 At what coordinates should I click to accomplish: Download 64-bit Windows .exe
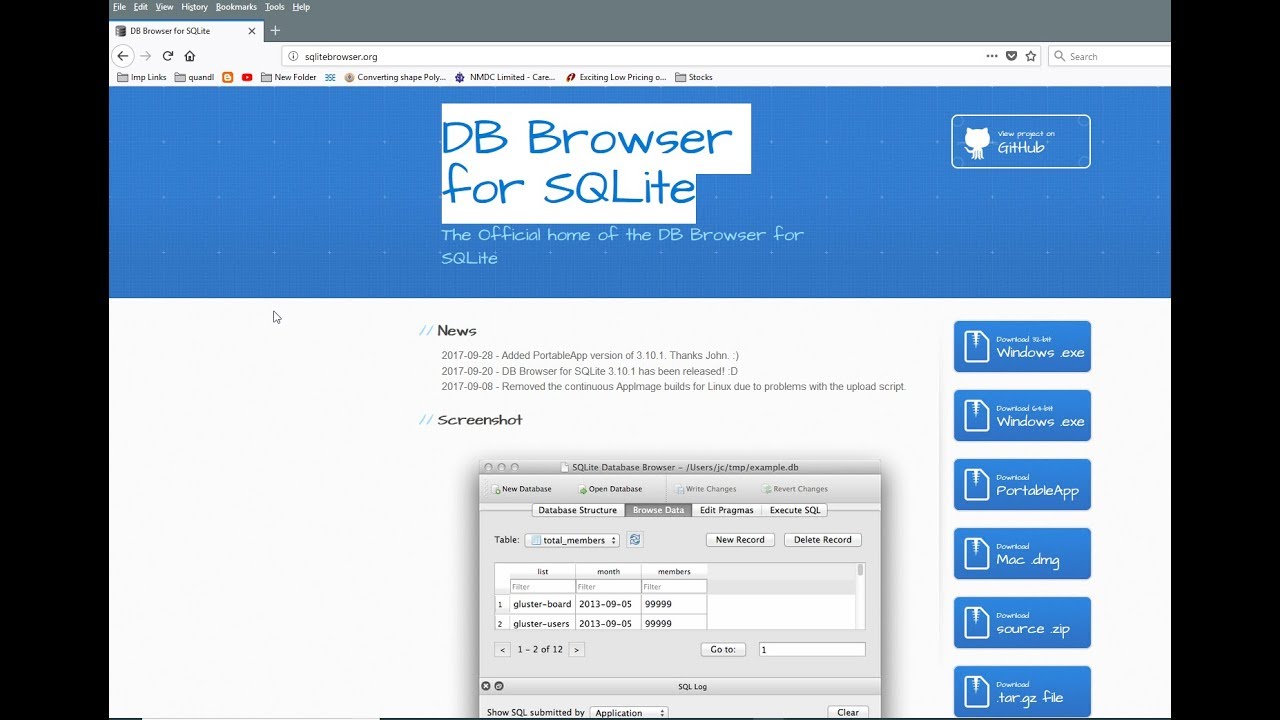point(1022,415)
